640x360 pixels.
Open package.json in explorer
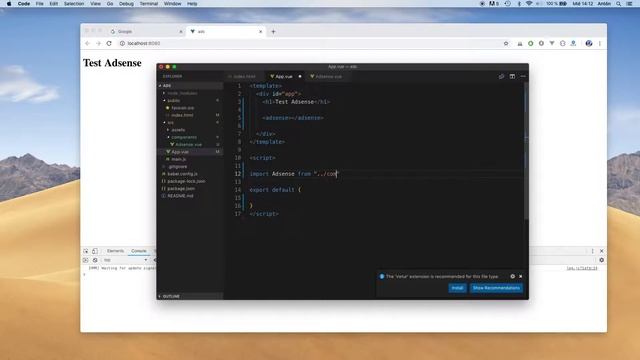pyautogui.click(x=190, y=189)
